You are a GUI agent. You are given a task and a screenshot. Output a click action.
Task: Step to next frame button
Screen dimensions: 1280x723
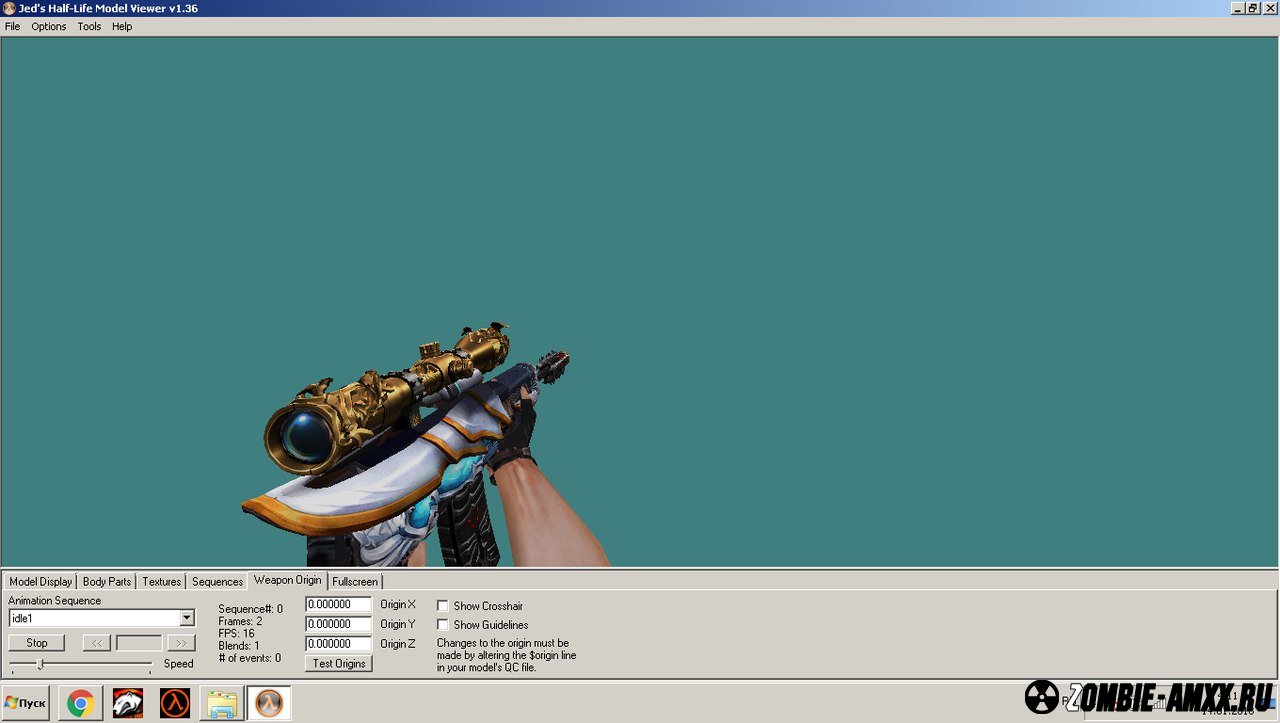pyautogui.click(x=181, y=643)
